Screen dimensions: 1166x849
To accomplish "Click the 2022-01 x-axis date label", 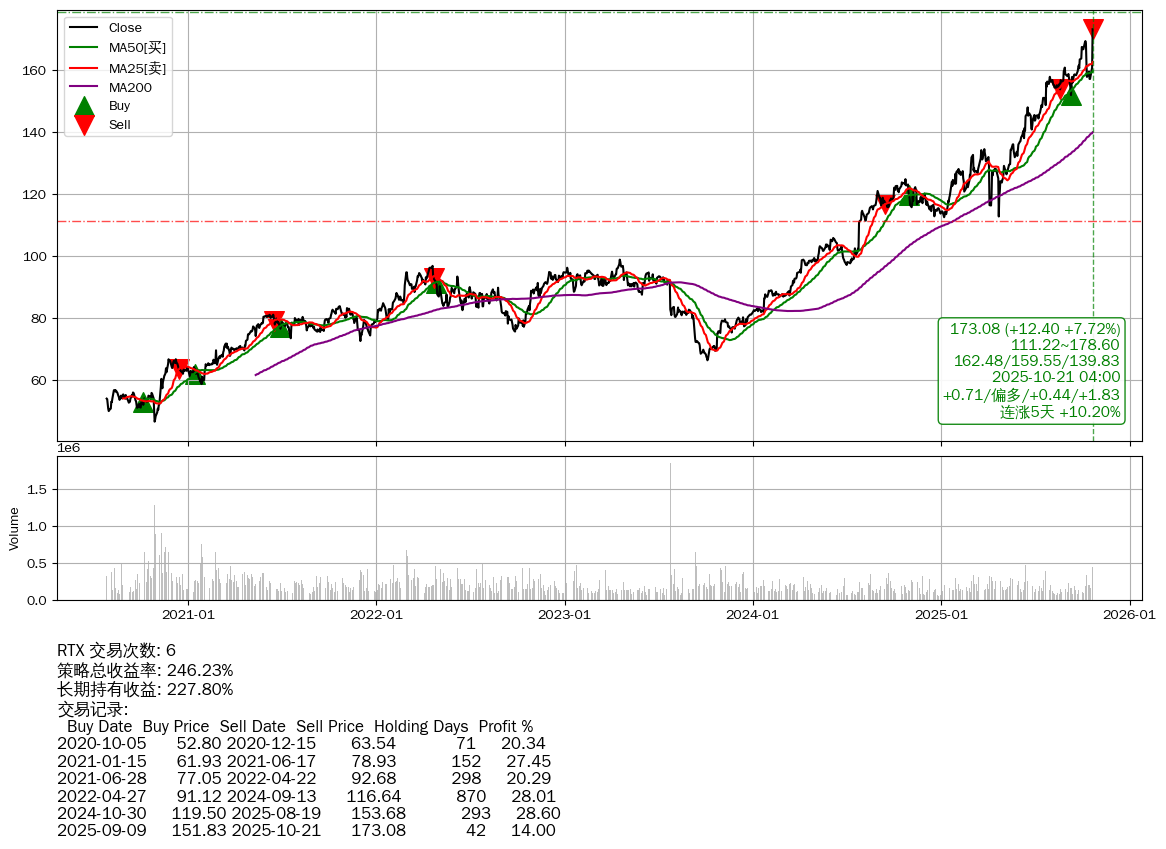I will [x=376, y=615].
